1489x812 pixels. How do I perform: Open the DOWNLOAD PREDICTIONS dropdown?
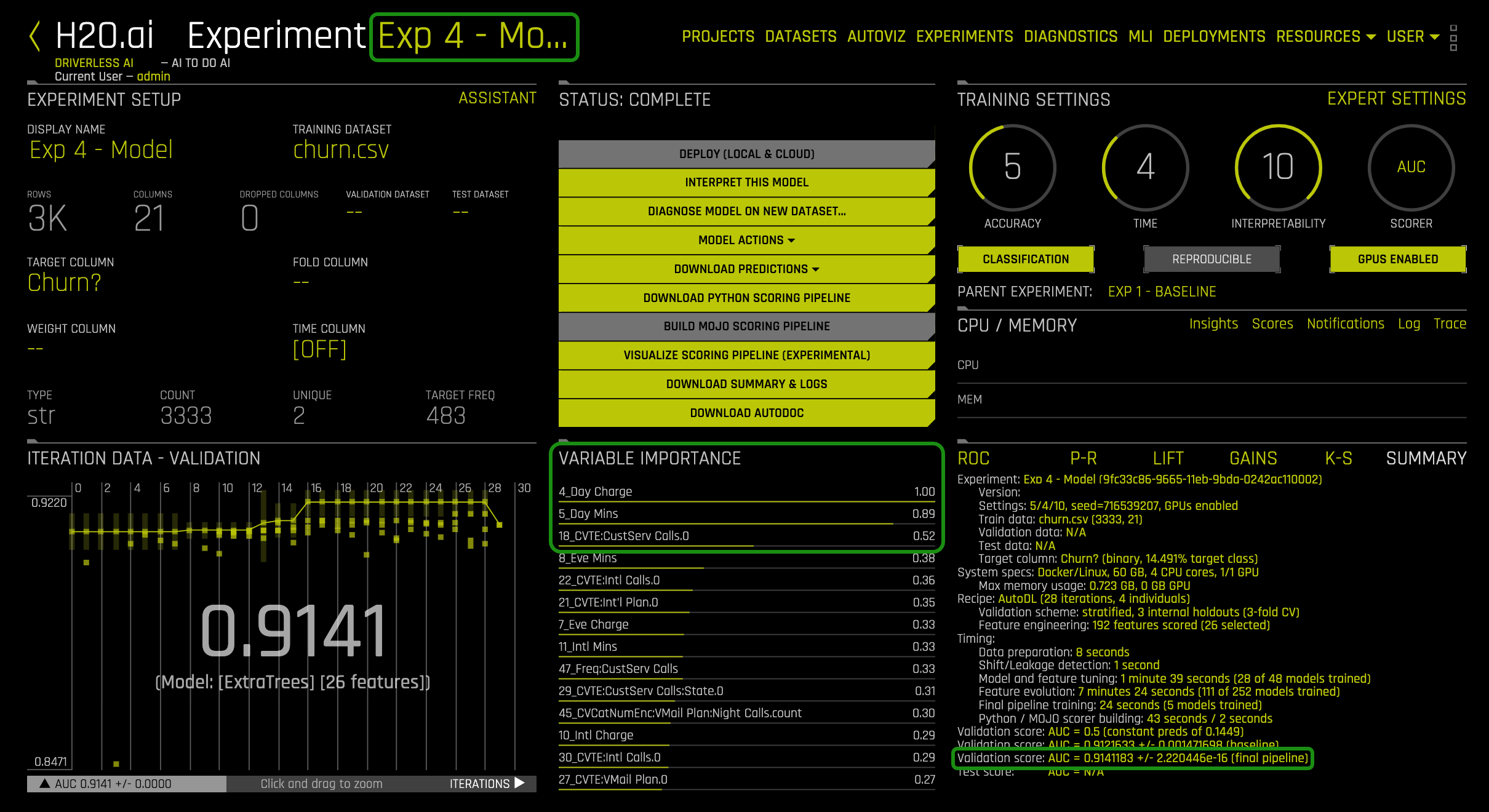click(x=746, y=269)
